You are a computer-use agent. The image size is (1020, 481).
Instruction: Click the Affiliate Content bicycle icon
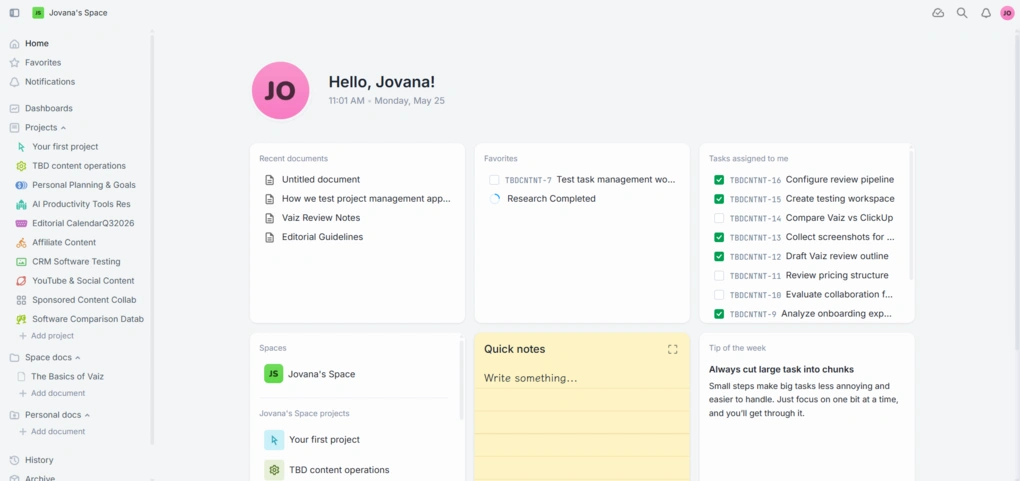point(21,243)
